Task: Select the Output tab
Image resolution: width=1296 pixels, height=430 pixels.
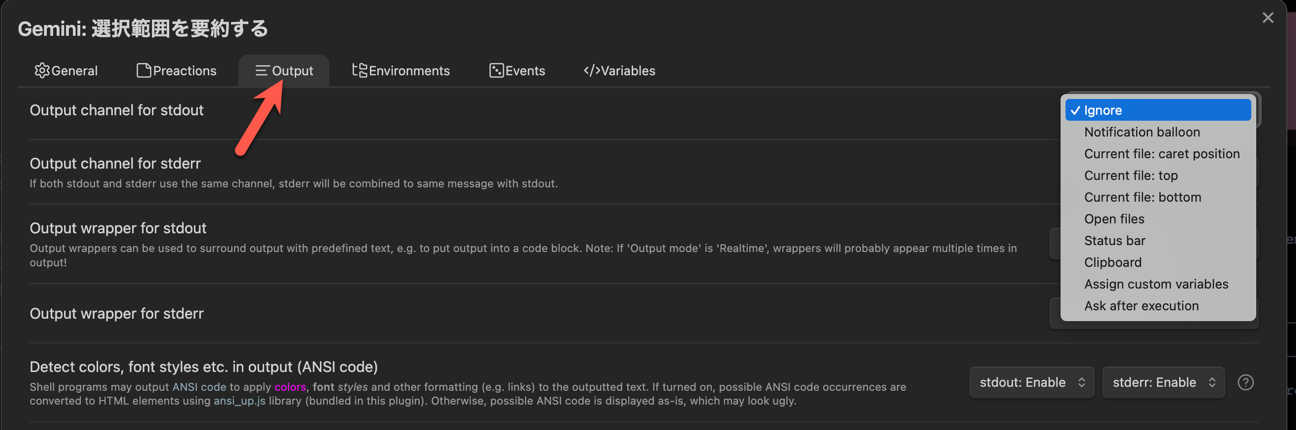Action: (284, 71)
